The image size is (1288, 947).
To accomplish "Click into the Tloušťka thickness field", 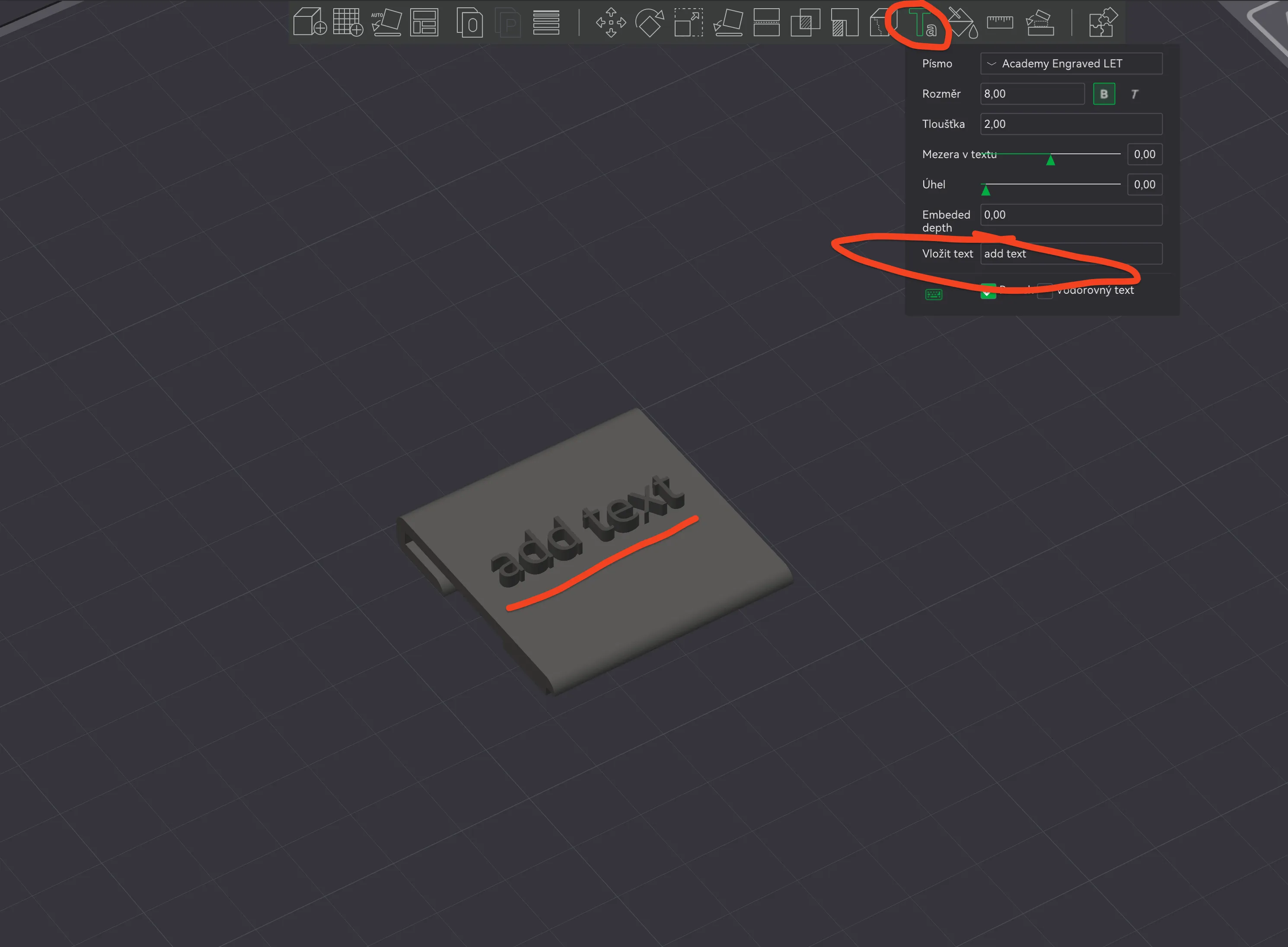I will pyautogui.click(x=1071, y=124).
